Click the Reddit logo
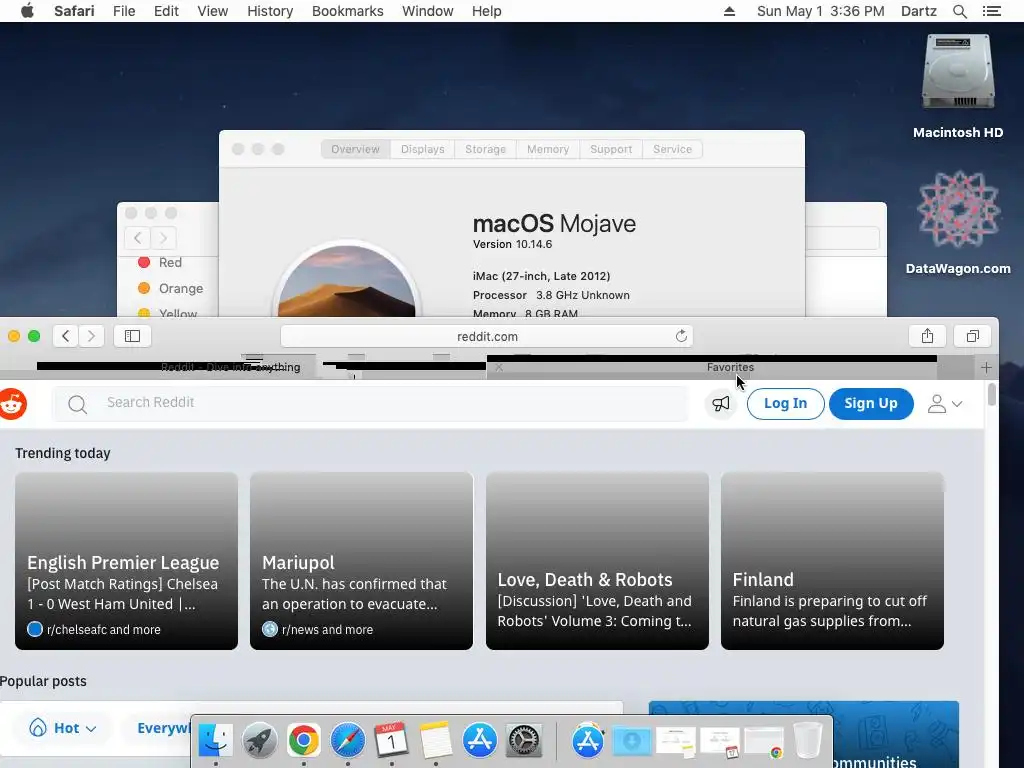 tap(12, 404)
